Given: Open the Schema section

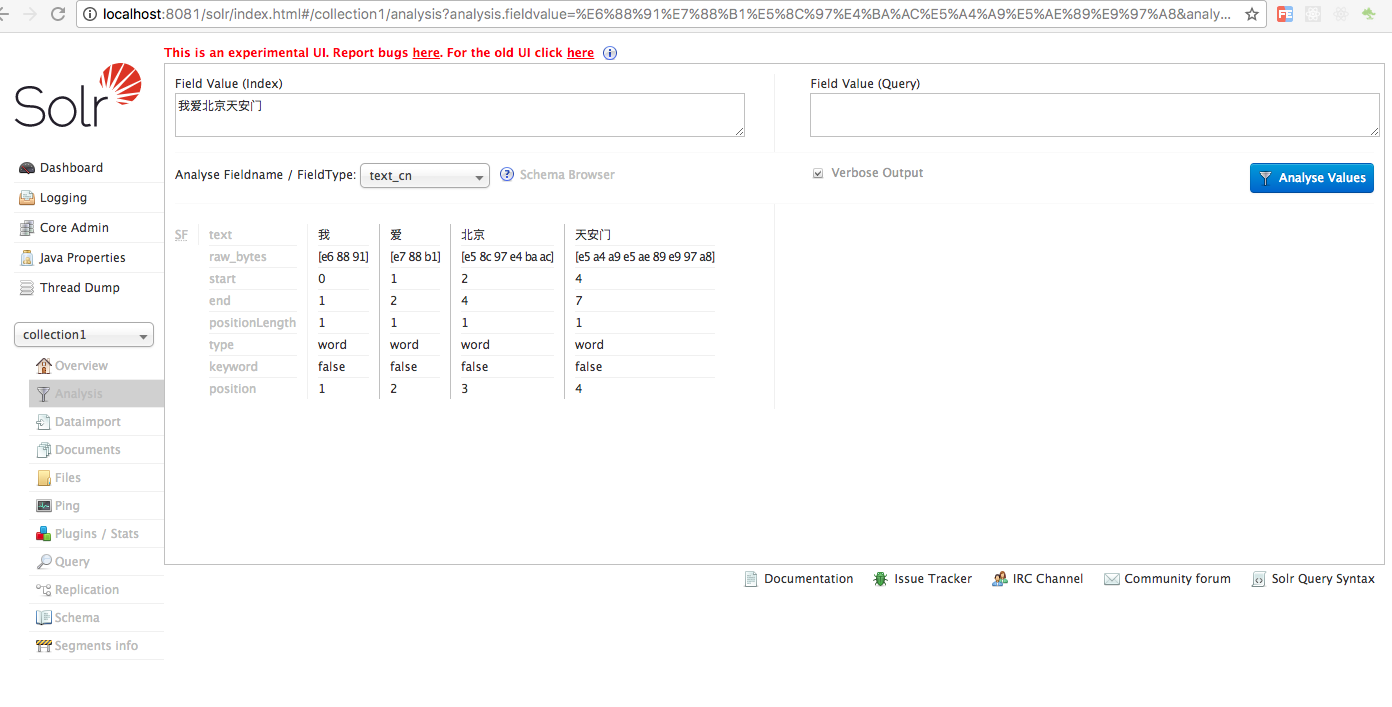Looking at the screenshot, I should pyautogui.click(x=77, y=618).
